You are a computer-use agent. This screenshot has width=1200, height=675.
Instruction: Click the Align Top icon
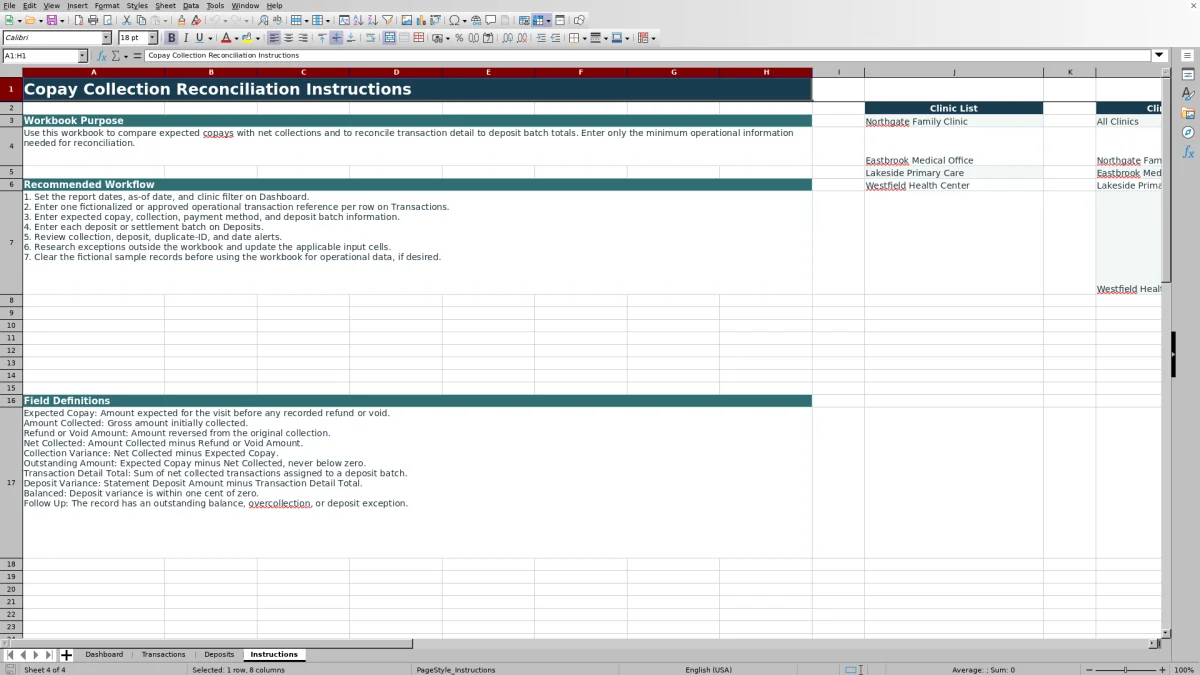[322, 38]
